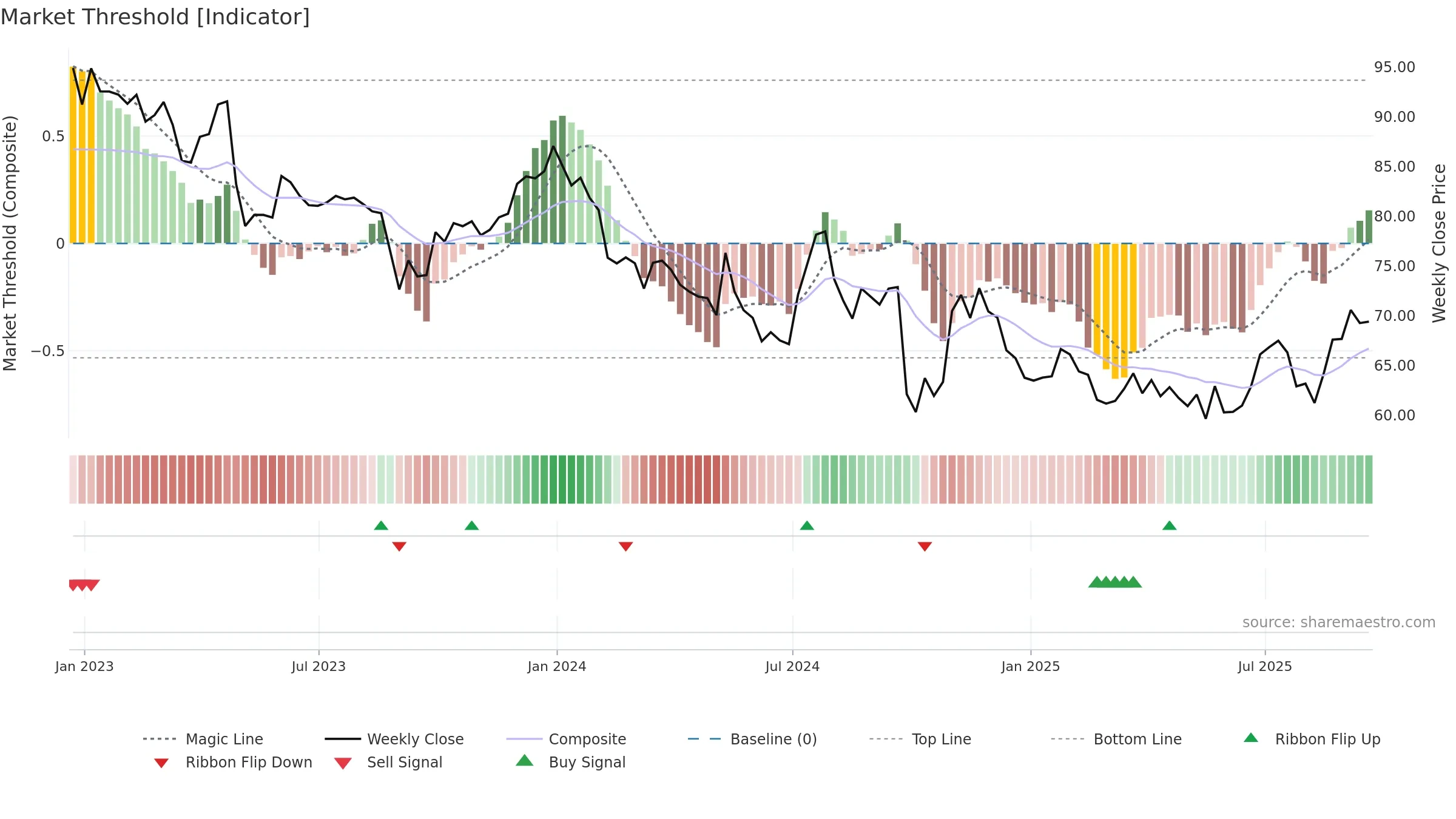The height and width of the screenshot is (819, 1456).
Task: Click the 0.5 composite axis label
Action: (x=53, y=136)
